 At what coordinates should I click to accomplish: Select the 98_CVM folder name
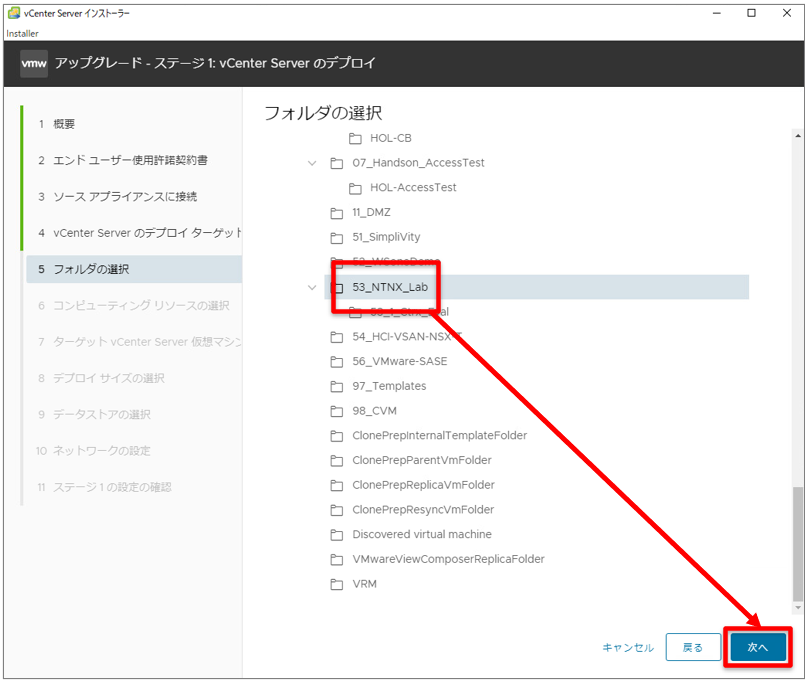click(x=375, y=411)
